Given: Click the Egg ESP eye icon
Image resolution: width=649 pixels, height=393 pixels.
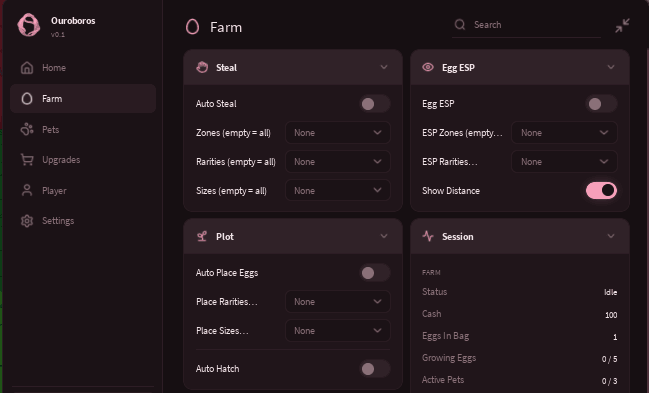Looking at the screenshot, I should (428, 67).
